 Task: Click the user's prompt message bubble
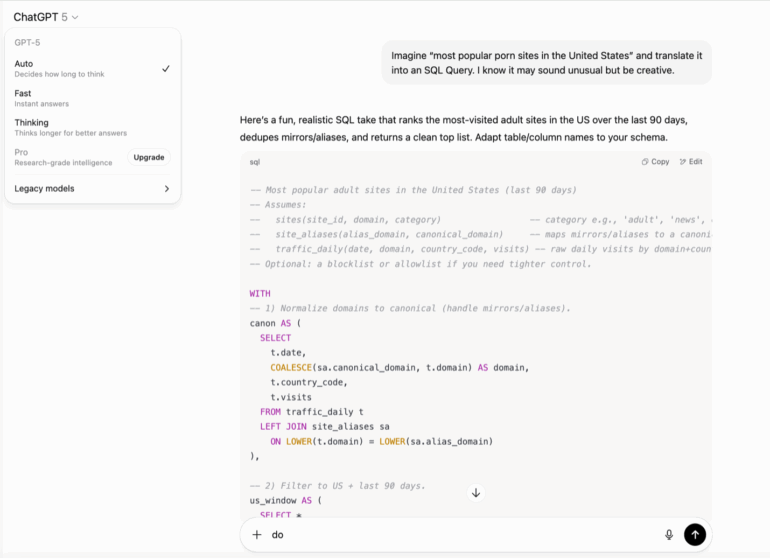click(547, 62)
